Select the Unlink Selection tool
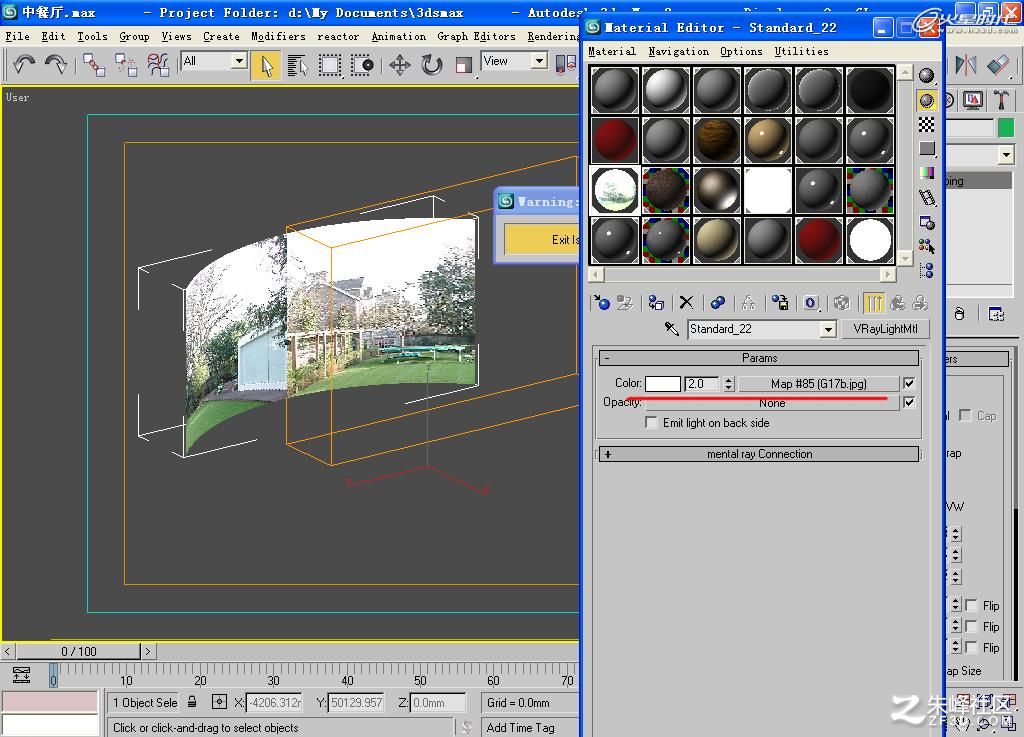Viewport: 1024px width, 737px height. click(x=125, y=65)
